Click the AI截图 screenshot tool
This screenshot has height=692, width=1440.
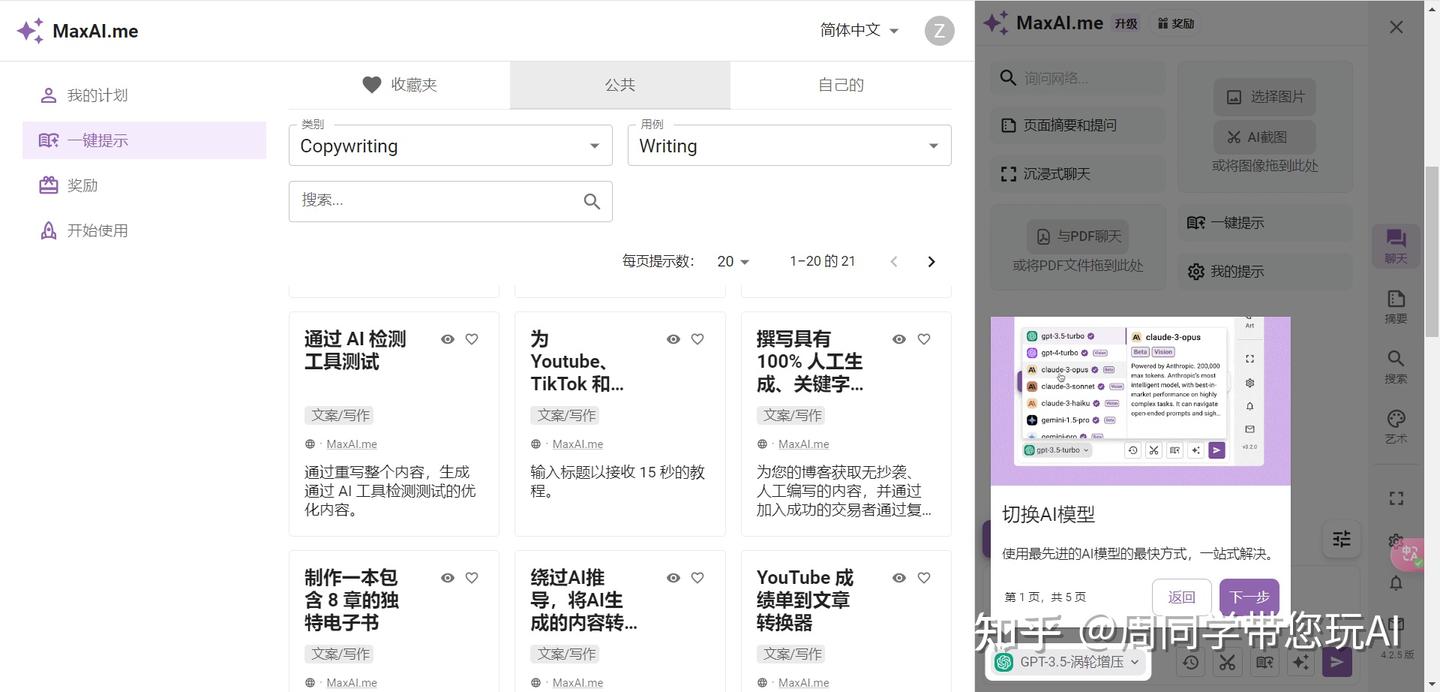tap(1263, 136)
